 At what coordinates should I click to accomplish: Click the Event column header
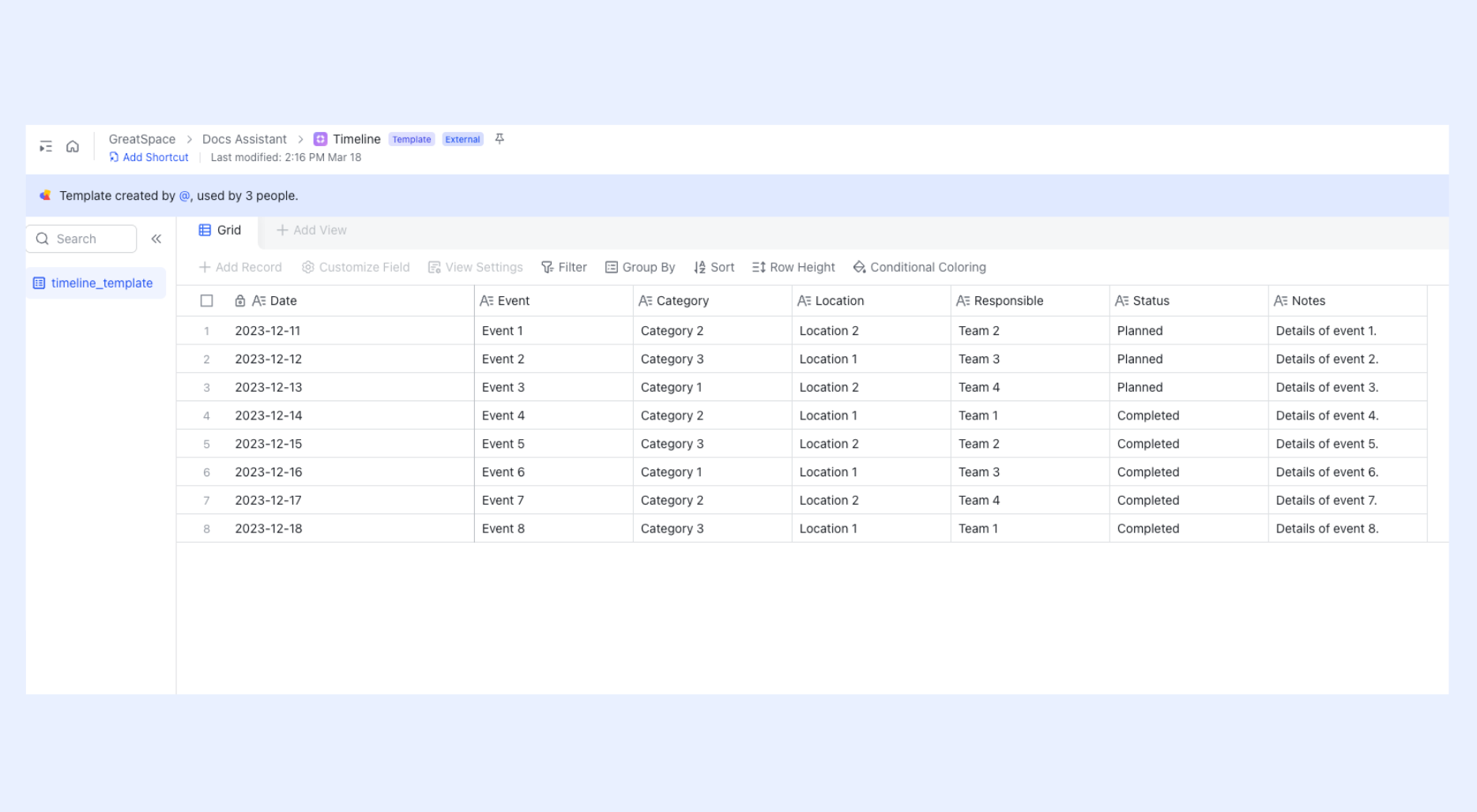tap(554, 301)
